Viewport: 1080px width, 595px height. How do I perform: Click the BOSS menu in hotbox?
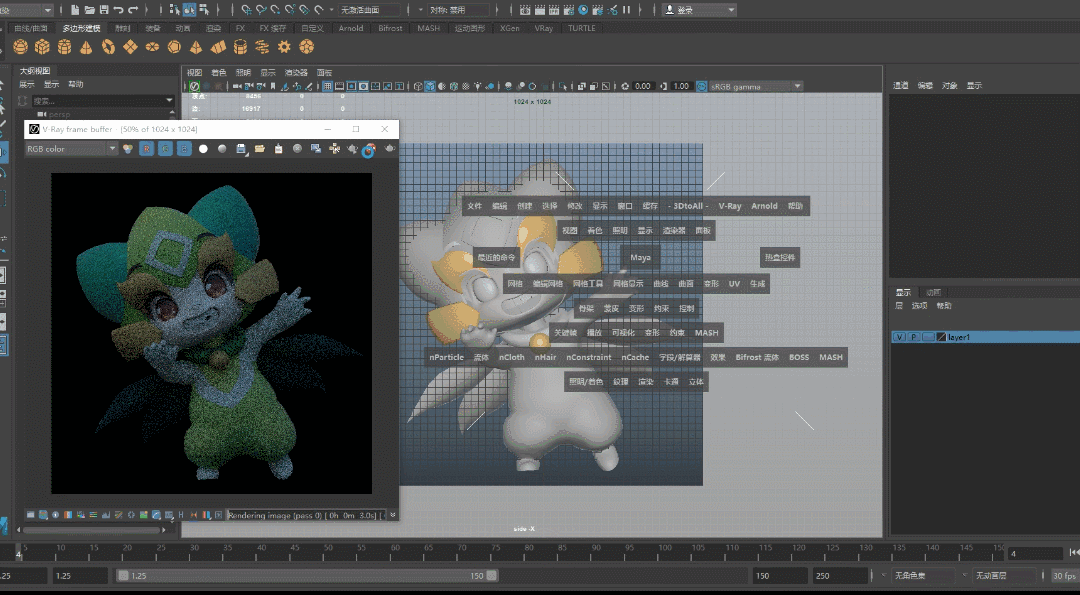[x=799, y=357]
